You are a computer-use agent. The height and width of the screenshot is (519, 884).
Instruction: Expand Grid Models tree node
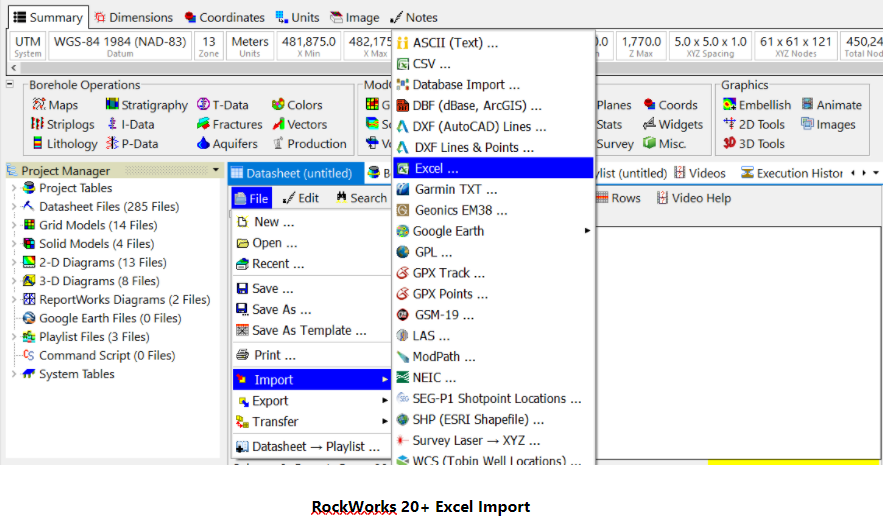click(14, 225)
